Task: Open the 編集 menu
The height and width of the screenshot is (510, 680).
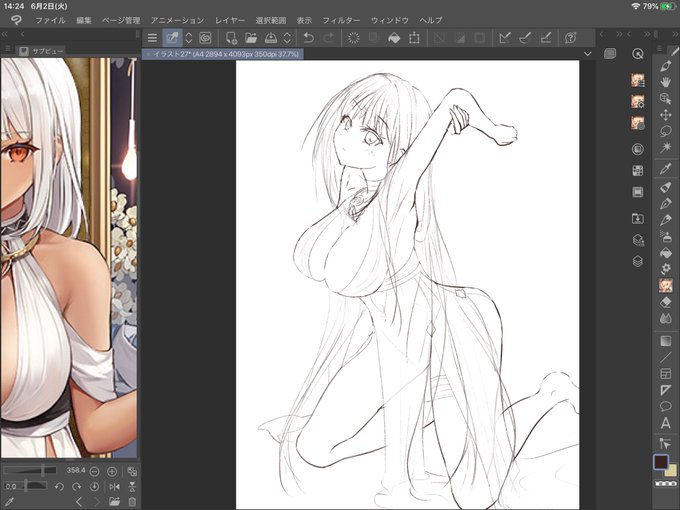Action: [x=84, y=20]
